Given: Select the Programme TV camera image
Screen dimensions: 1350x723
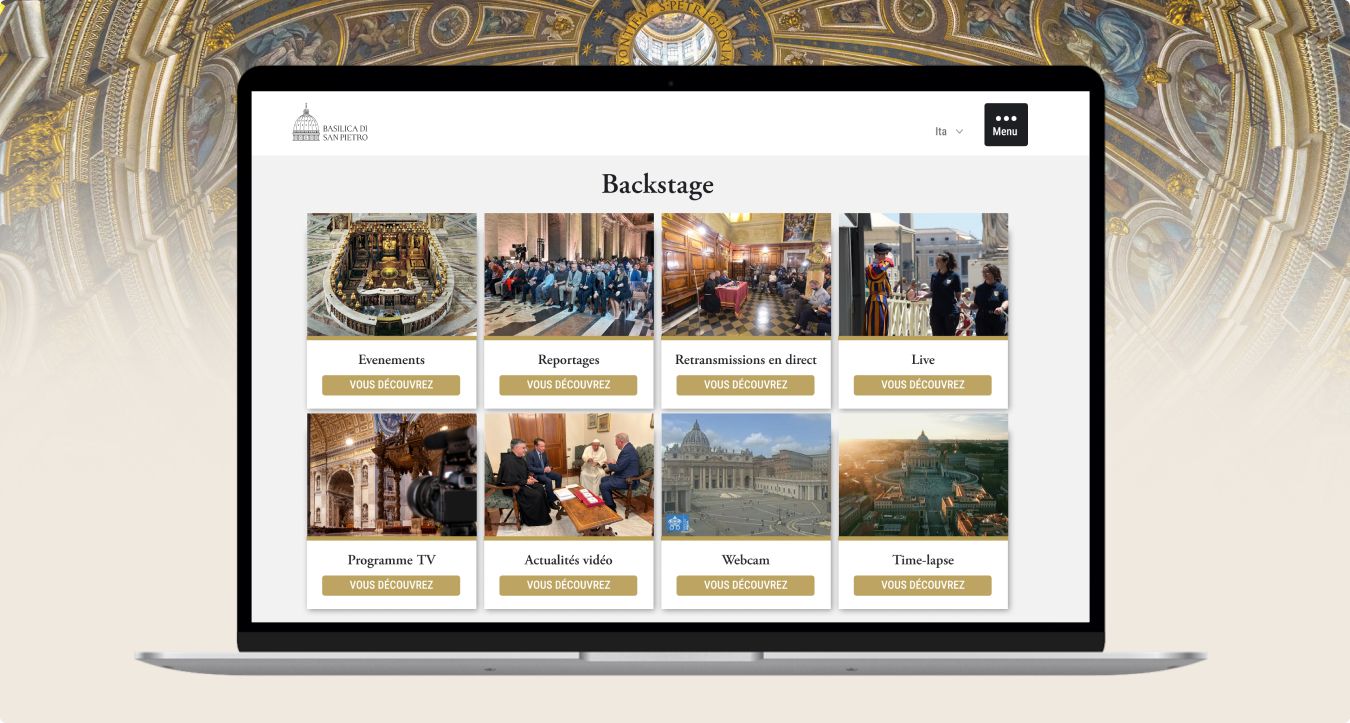Looking at the screenshot, I should point(391,475).
